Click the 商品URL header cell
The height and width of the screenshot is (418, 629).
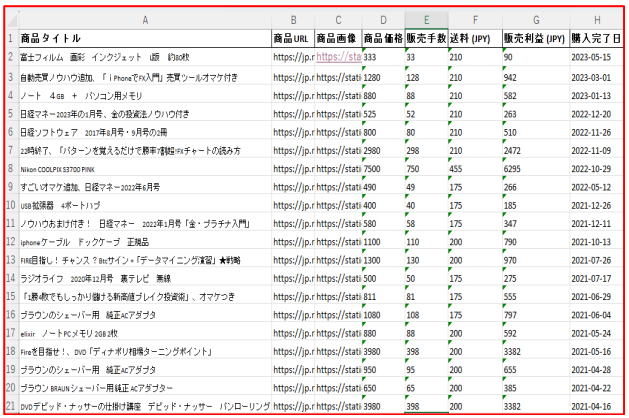pyautogui.click(x=293, y=39)
